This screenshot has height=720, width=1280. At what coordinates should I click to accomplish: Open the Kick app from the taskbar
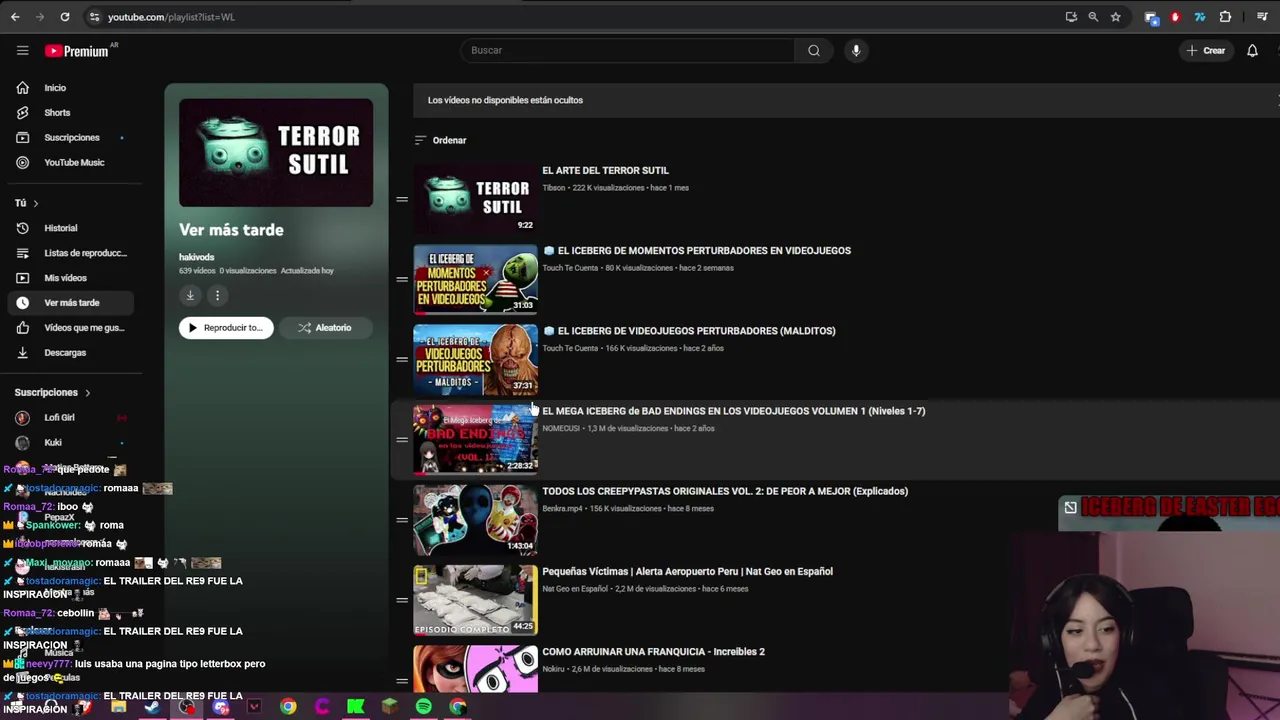[x=355, y=707]
